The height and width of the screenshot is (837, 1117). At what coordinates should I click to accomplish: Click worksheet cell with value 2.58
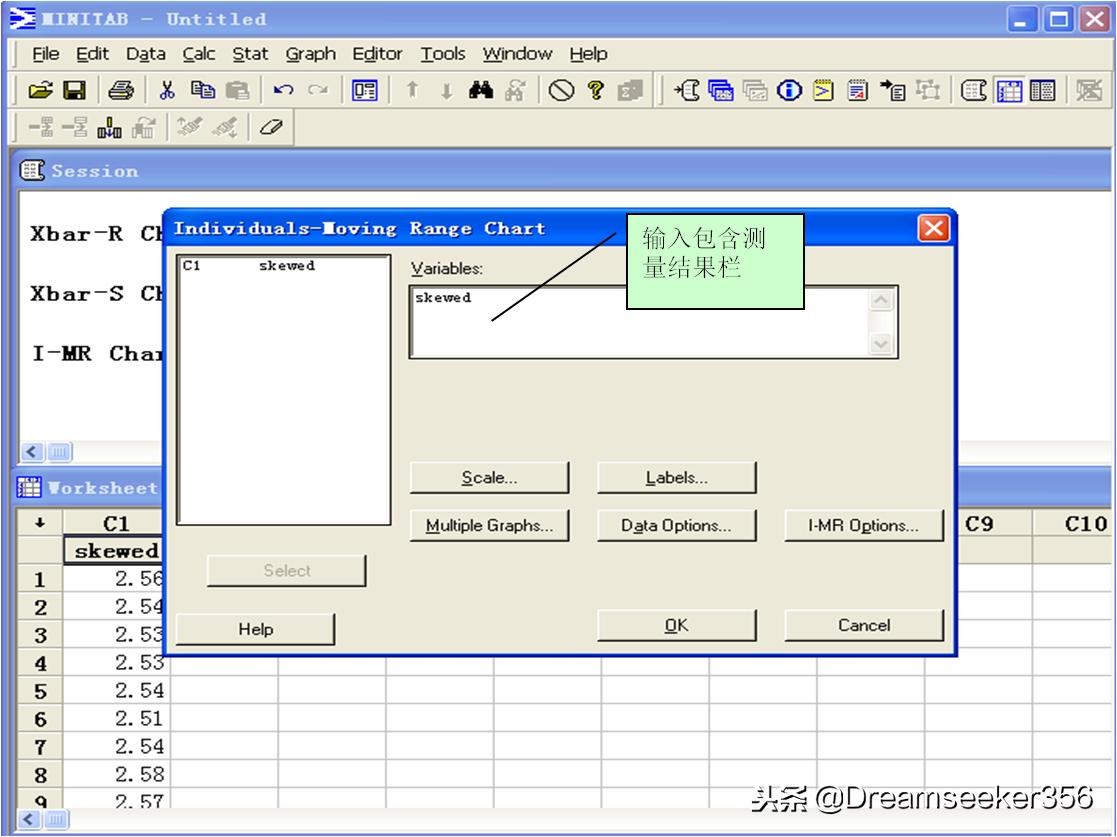115,774
